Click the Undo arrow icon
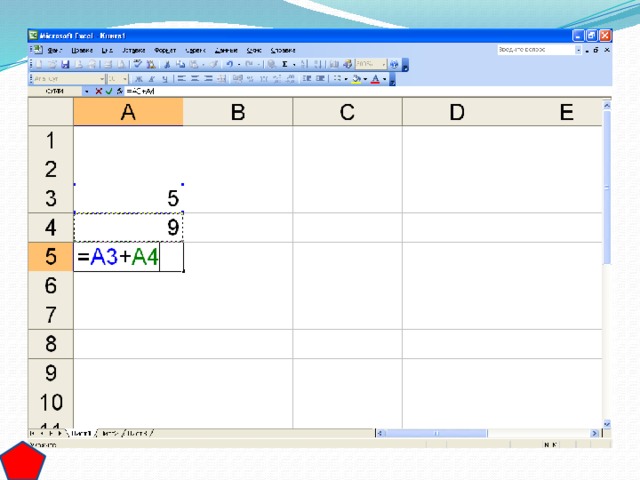The height and width of the screenshot is (480, 640). pyautogui.click(x=229, y=64)
